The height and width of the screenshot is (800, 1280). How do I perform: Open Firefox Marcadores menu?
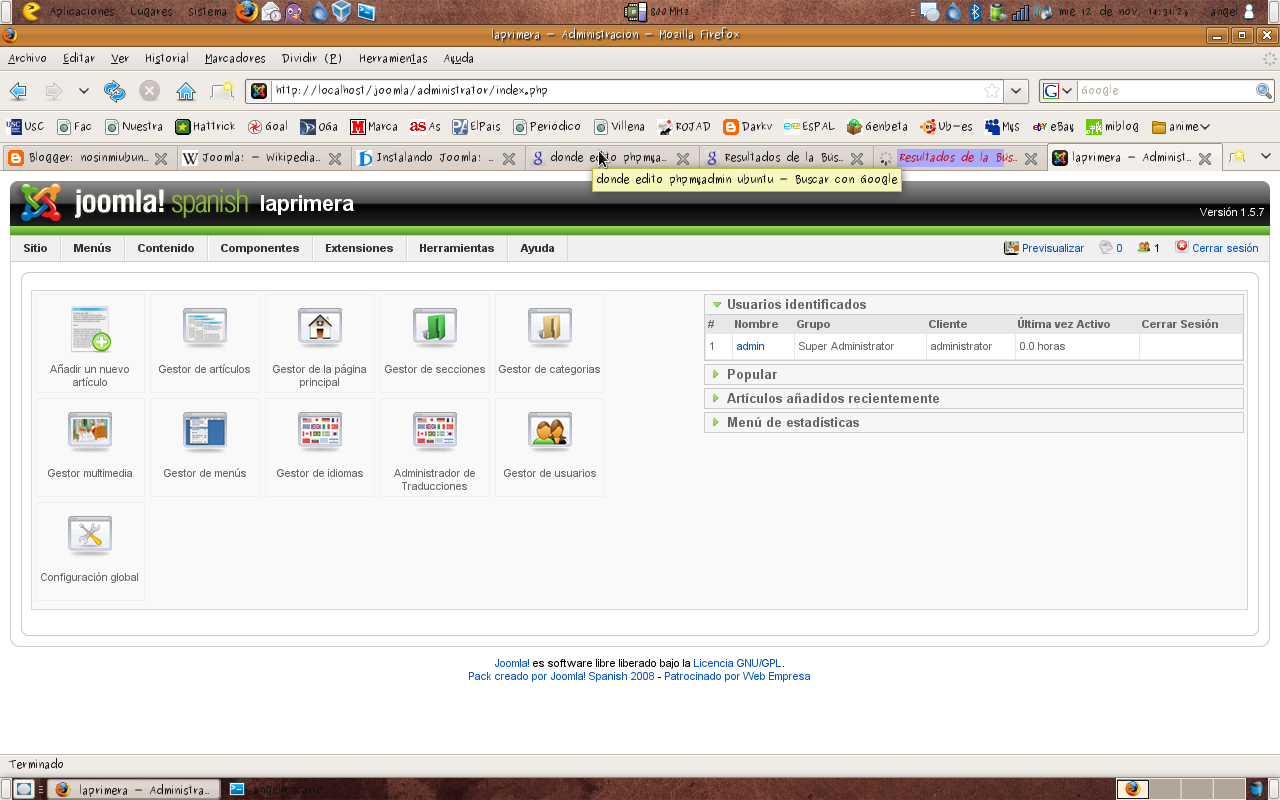[x=235, y=58]
